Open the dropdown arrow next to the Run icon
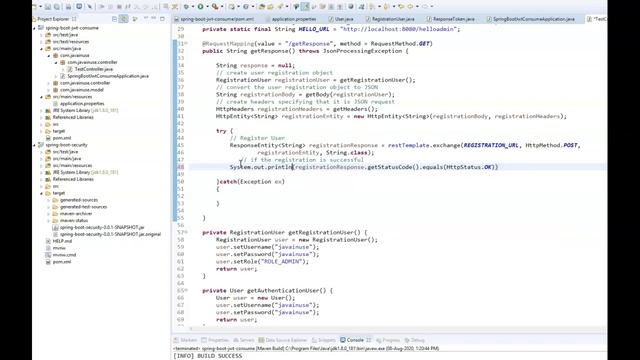 tap(207, 7)
